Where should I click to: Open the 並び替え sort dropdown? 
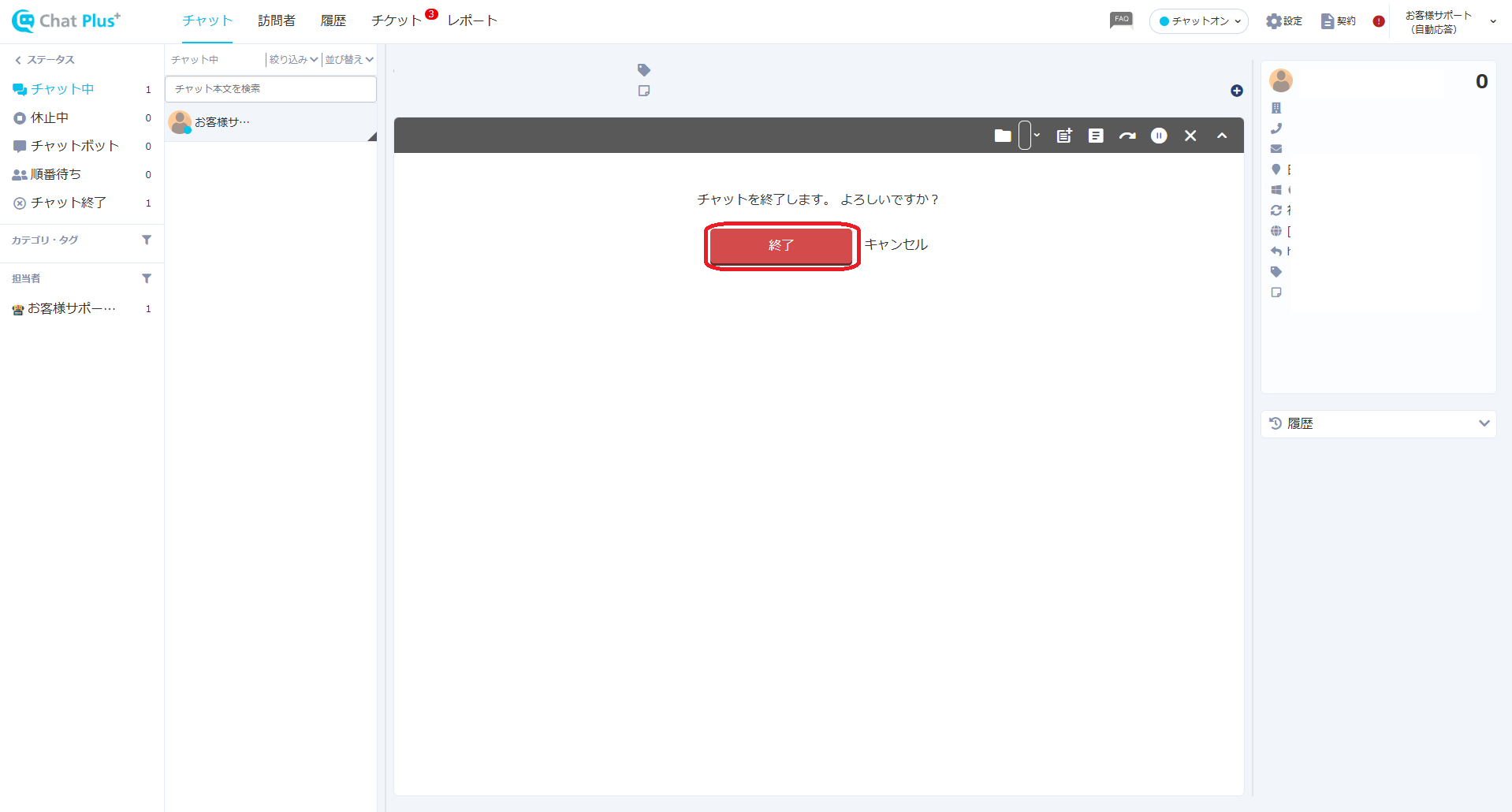(x=349, y=60)
